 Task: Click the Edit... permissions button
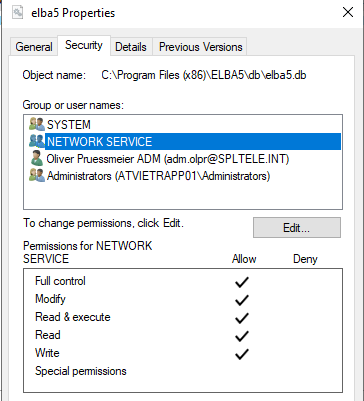(x=297, y=228)
